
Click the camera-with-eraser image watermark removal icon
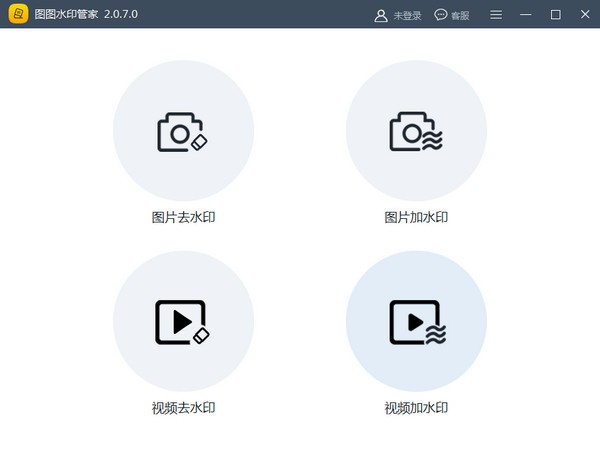pyautogui.click(x=182, y=133)
